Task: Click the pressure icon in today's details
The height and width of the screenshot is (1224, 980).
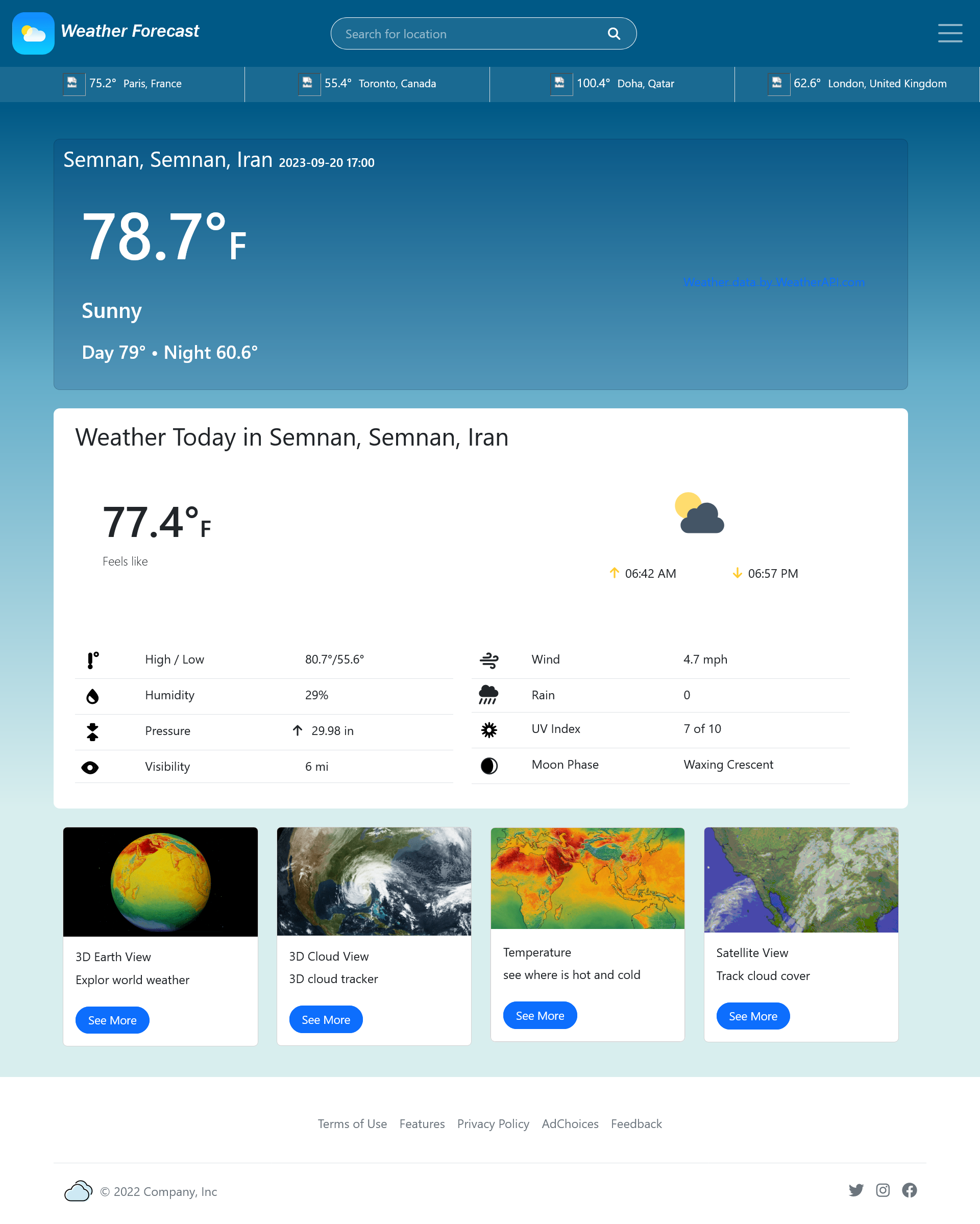Action: [92, 731]
